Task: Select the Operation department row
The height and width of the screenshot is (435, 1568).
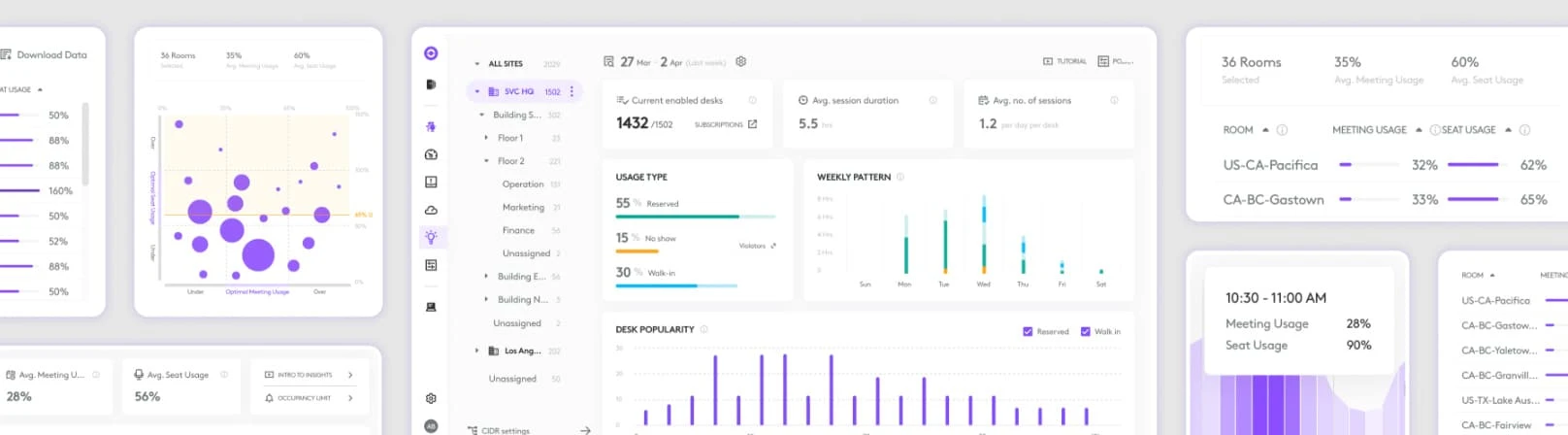Action: point(531,184)
